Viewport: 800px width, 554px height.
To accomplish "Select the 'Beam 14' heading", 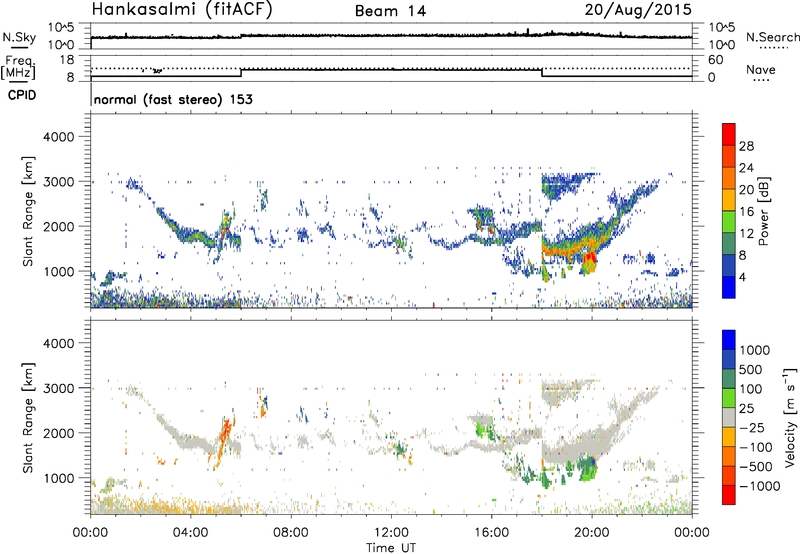I will click(390, 11).
